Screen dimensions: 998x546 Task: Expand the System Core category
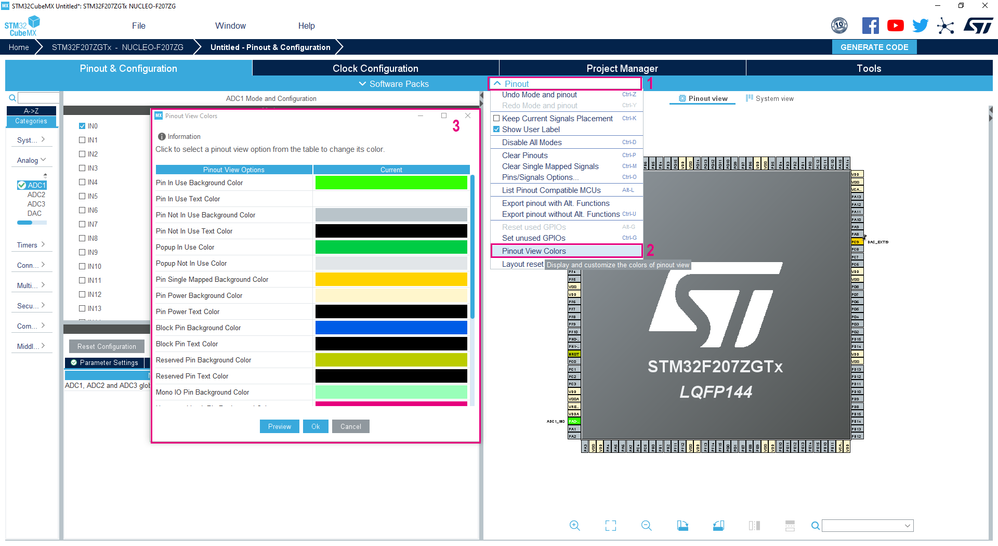[31, 140]
